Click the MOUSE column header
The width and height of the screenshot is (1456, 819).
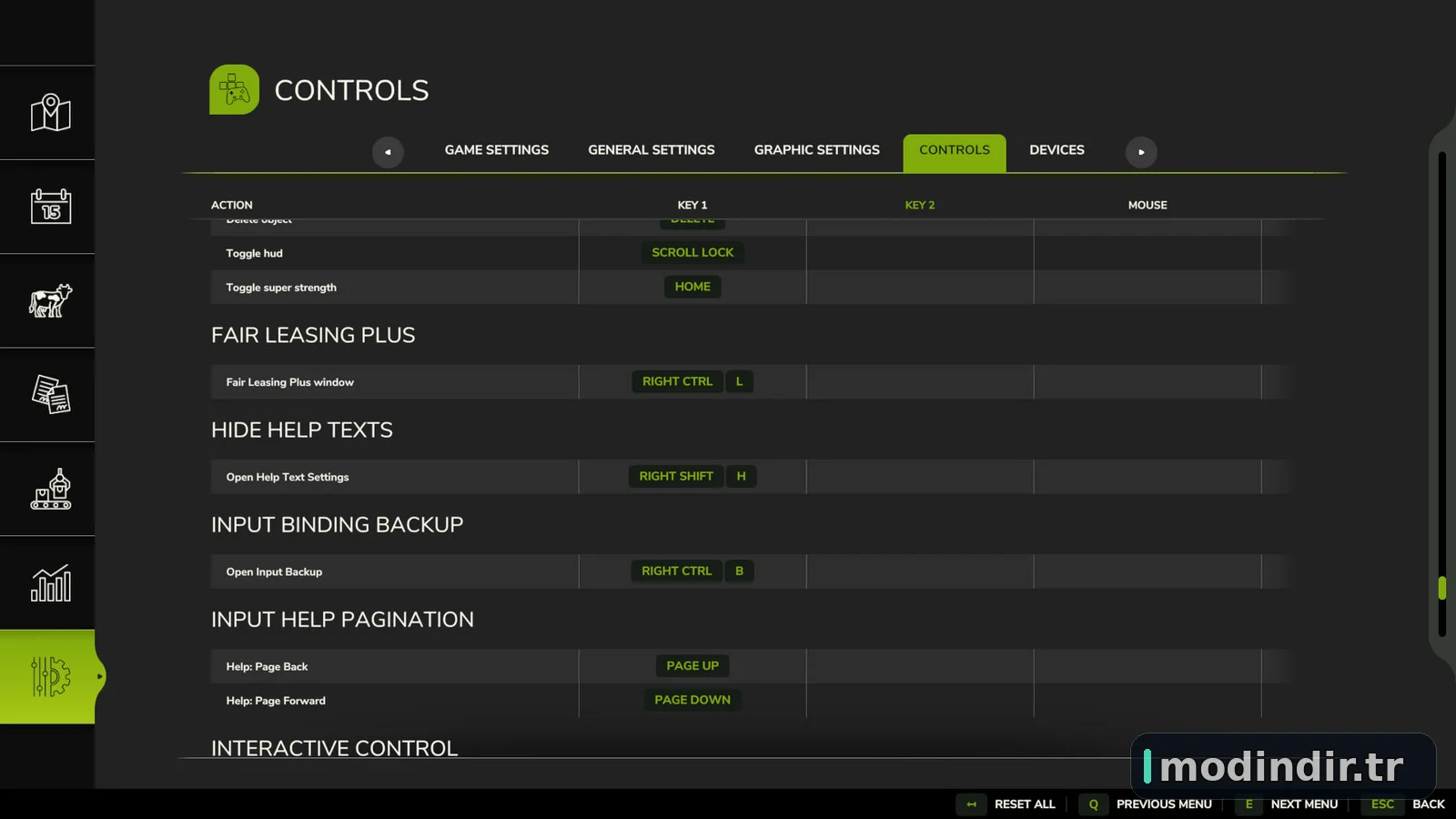coord(1148,206)
